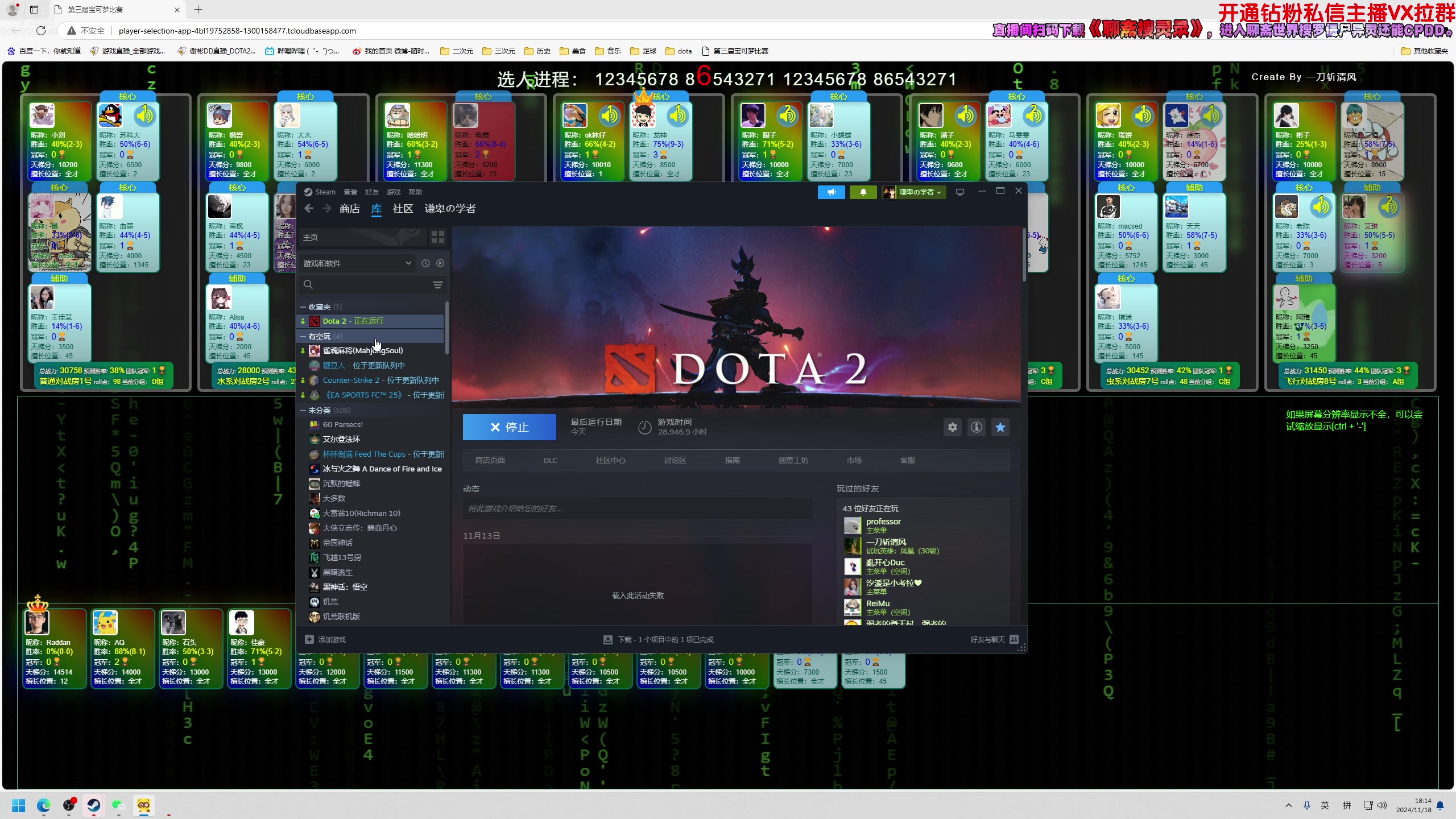Expand 游戏和软件 library filter dropdown
The image size is (1456, 819).
coord(357,263)
